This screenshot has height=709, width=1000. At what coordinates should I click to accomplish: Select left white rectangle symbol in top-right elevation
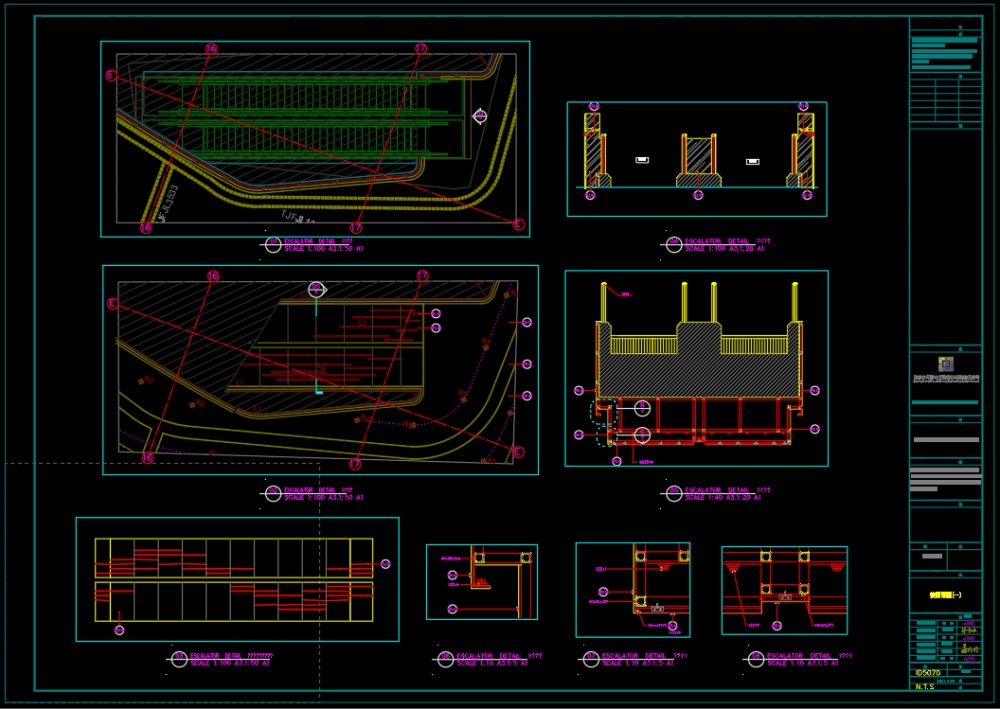pyautogui.click(x=642, y=160)
